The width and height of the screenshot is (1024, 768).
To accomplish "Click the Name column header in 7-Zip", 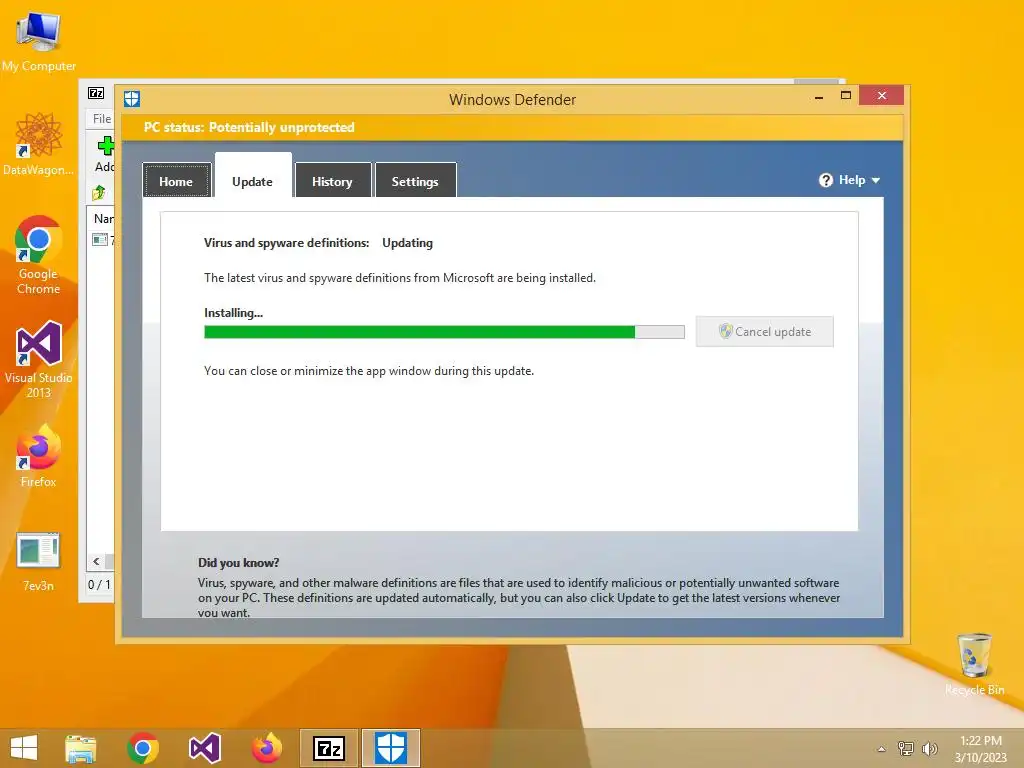I will pos(103,218).
